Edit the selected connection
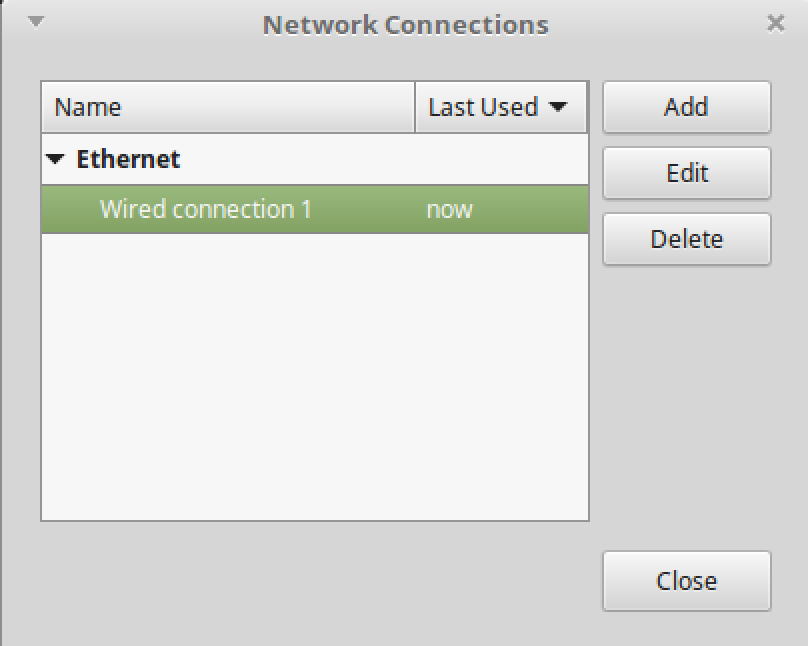This screenshot has width=808, height=646. [x=686, y=173]
